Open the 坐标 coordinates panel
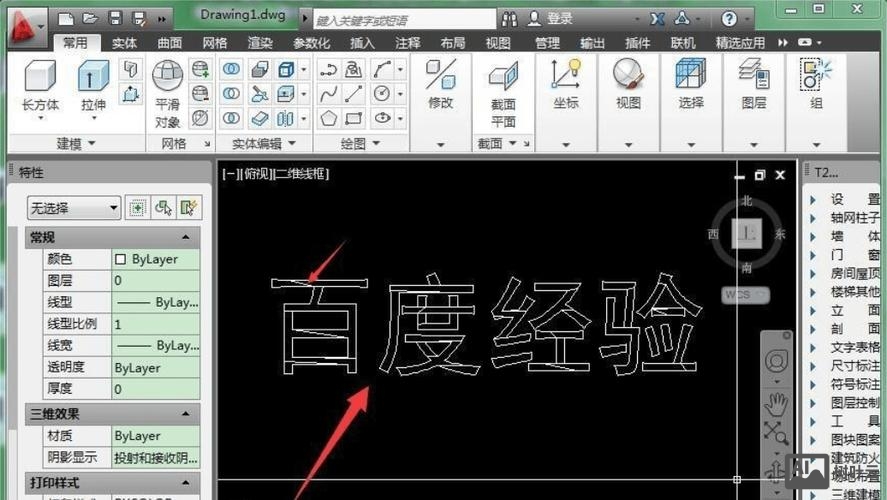 coord(566,84)
